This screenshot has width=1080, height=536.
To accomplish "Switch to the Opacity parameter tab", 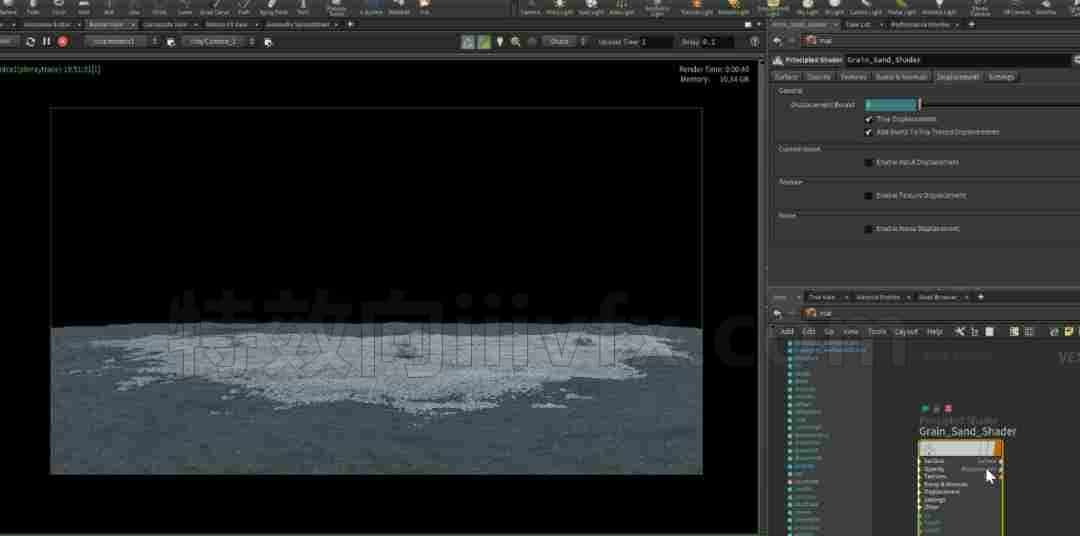I will coord(819,76).
